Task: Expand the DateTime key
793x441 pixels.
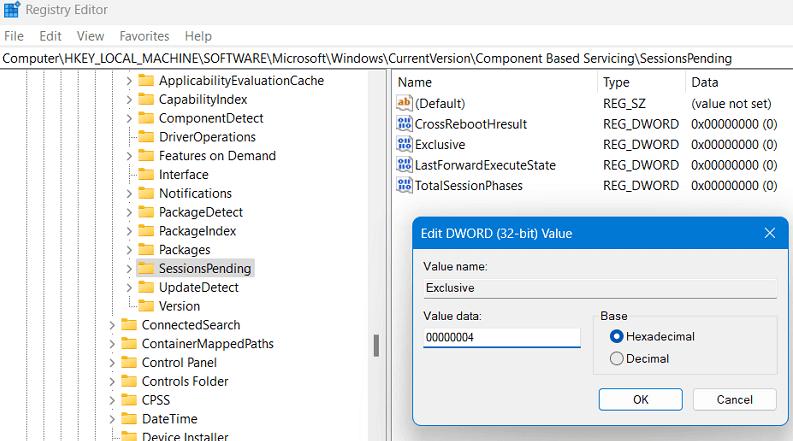Action: click(112, 419)
